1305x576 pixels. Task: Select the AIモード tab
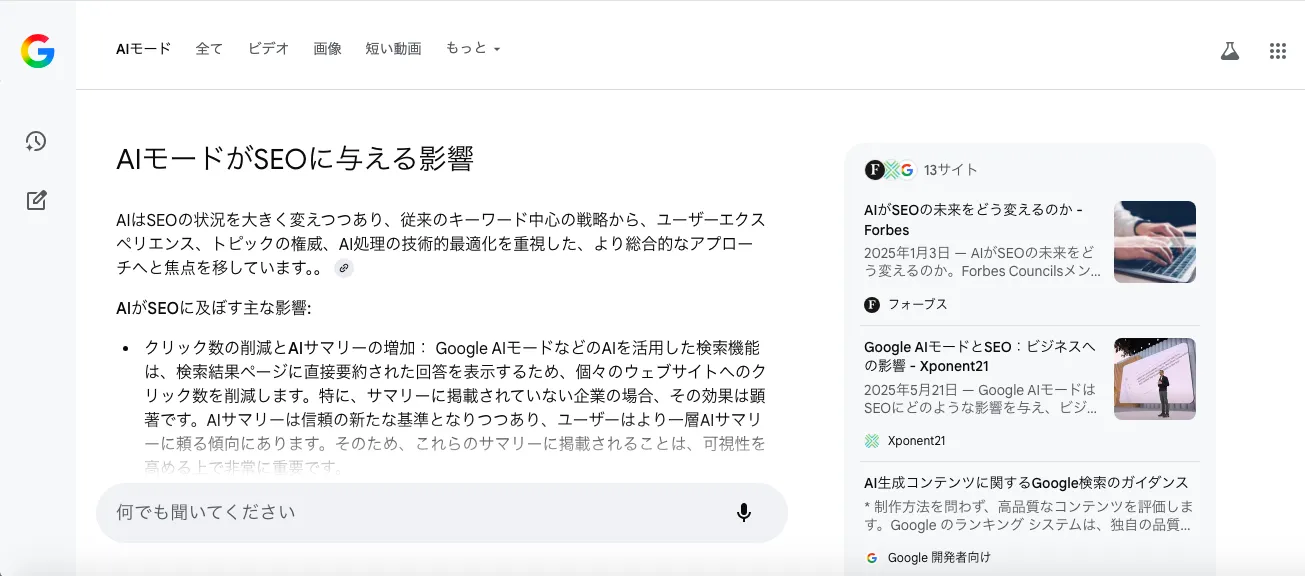(144, 49)
